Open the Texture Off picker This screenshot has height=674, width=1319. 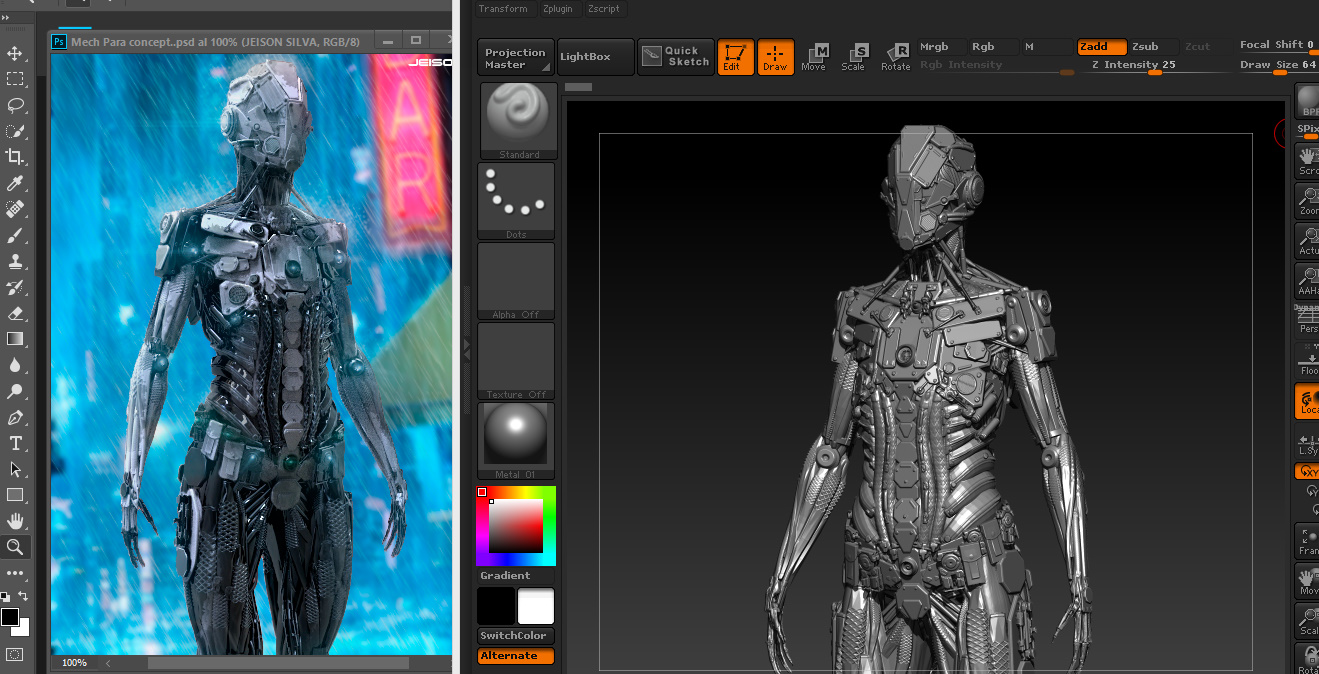point(518,361)
